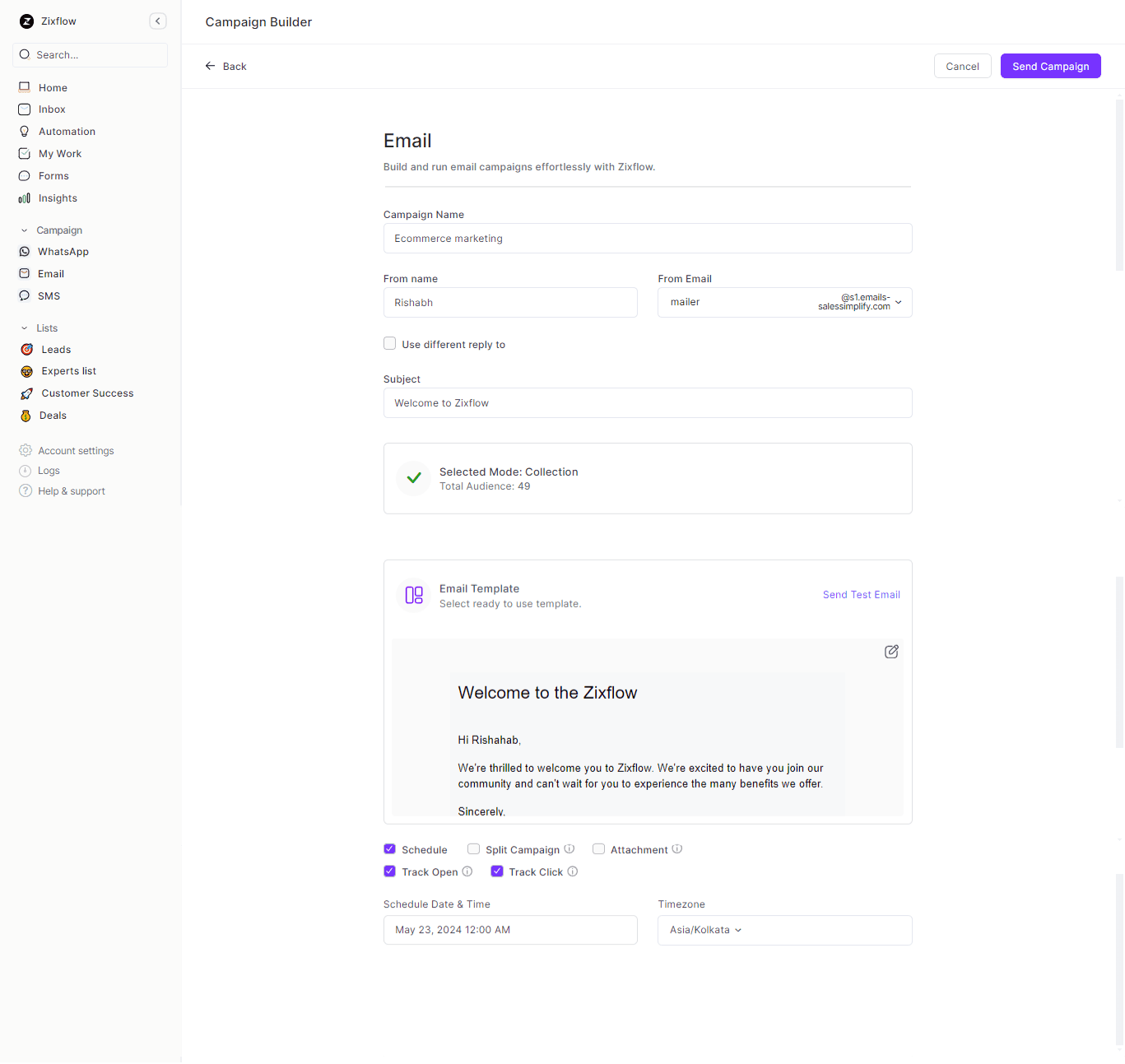Open the From Email domain dropdown
Screen dimensions: 1125x1064
898,302
